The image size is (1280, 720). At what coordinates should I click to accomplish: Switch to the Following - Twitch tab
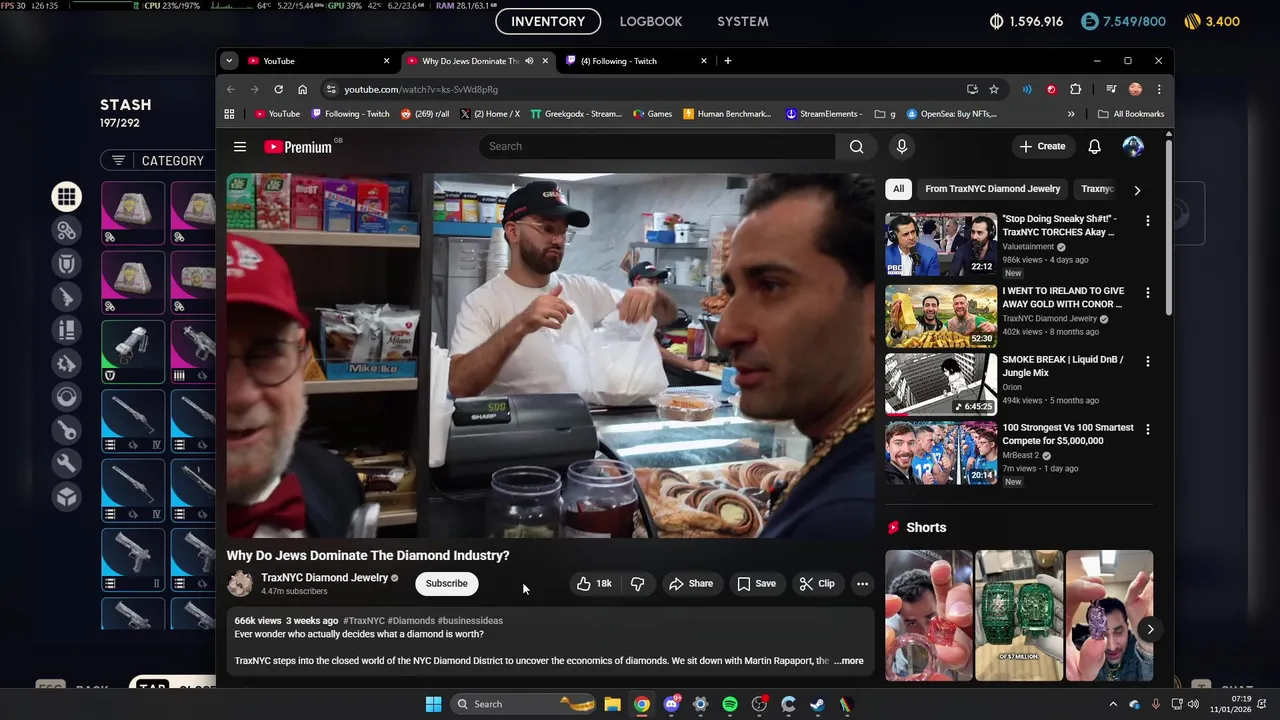pos(636,61)
